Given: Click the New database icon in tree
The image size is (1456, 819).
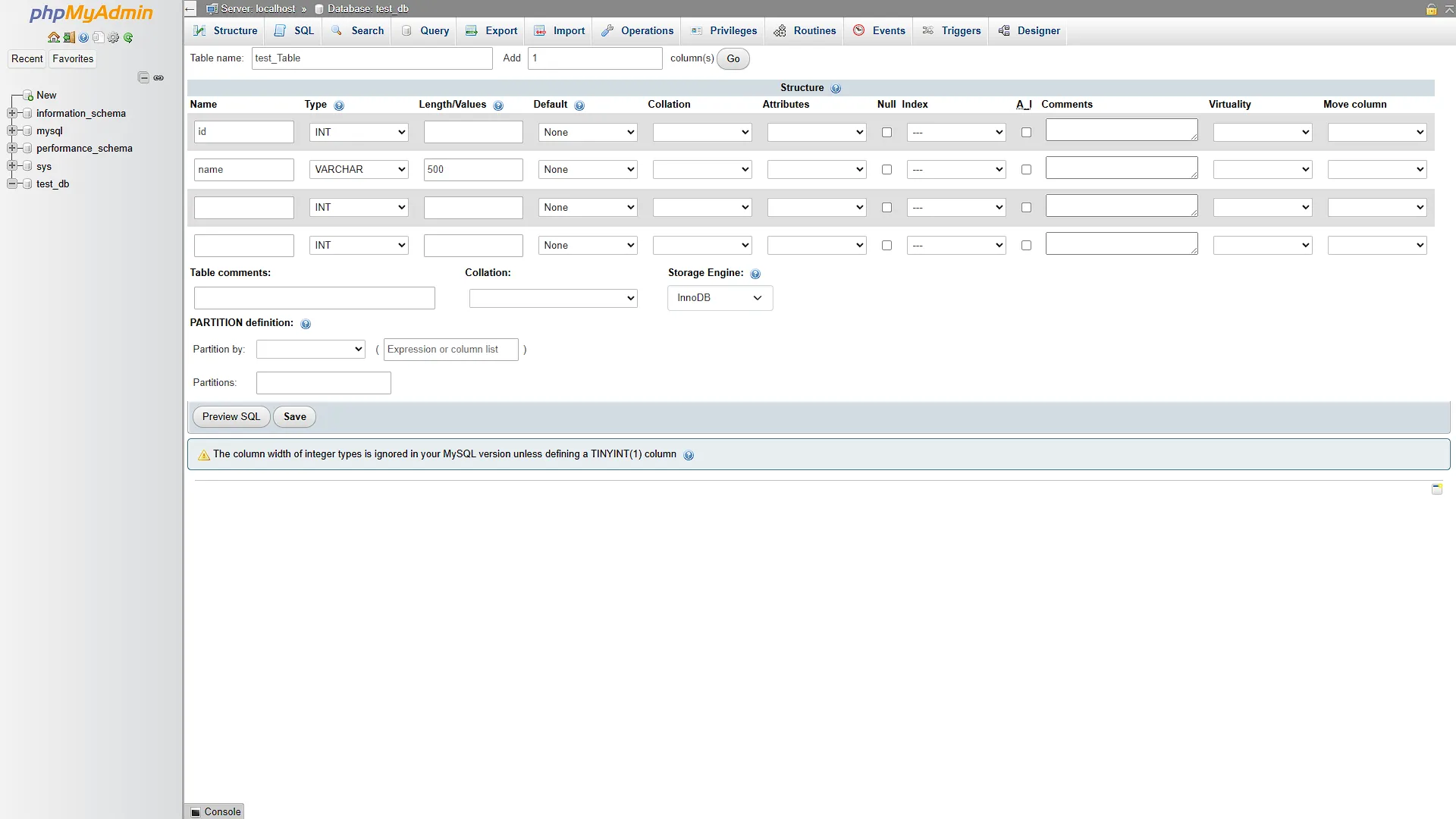Looking at the screenshot, I should (x=28, y=96).
